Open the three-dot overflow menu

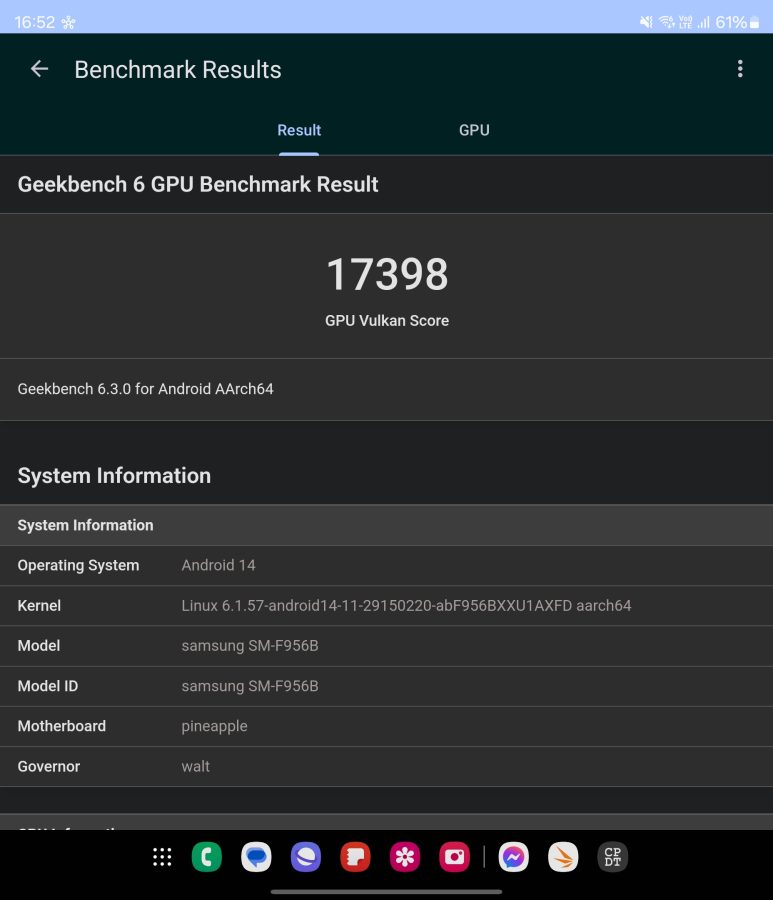740,69
